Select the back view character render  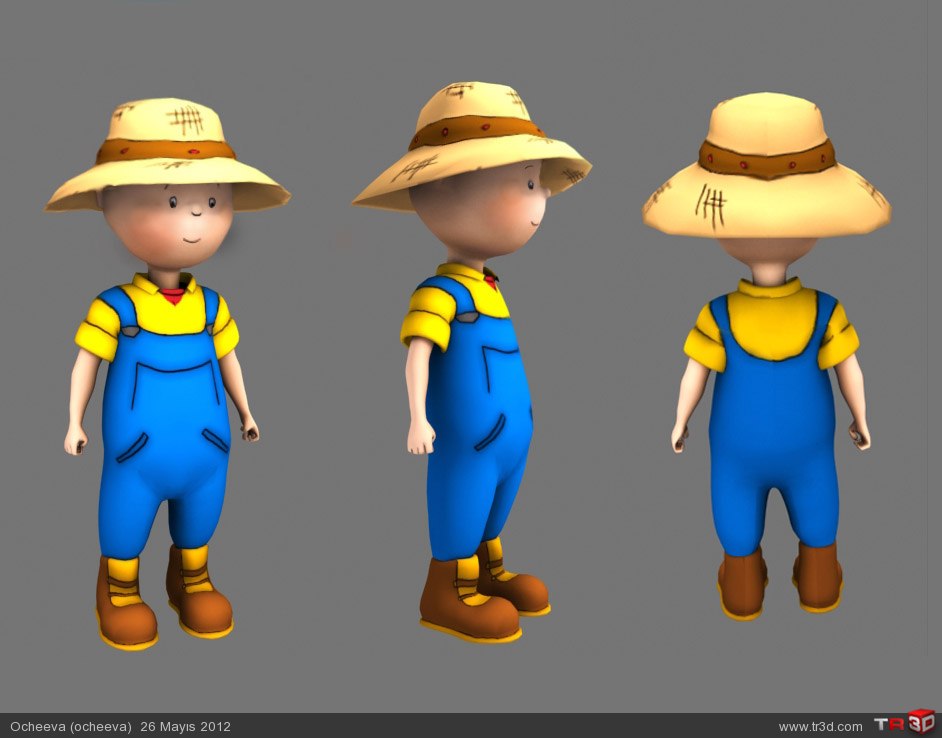pyautogui.click(x=767, y=356)
